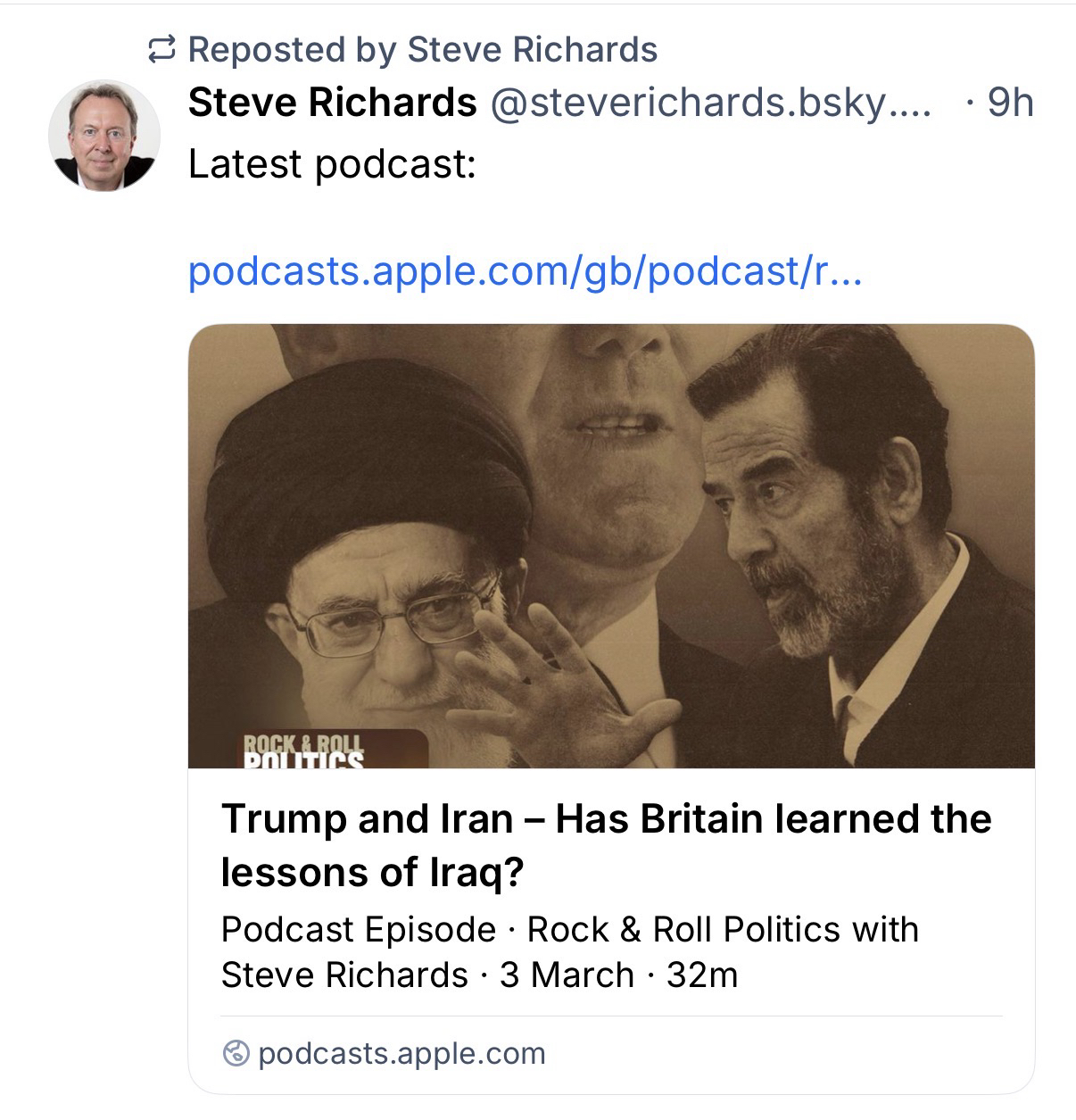Click the bold Steve Richards display name
The height and width of the screenshot is (1120, 1076).
point(332,103)
